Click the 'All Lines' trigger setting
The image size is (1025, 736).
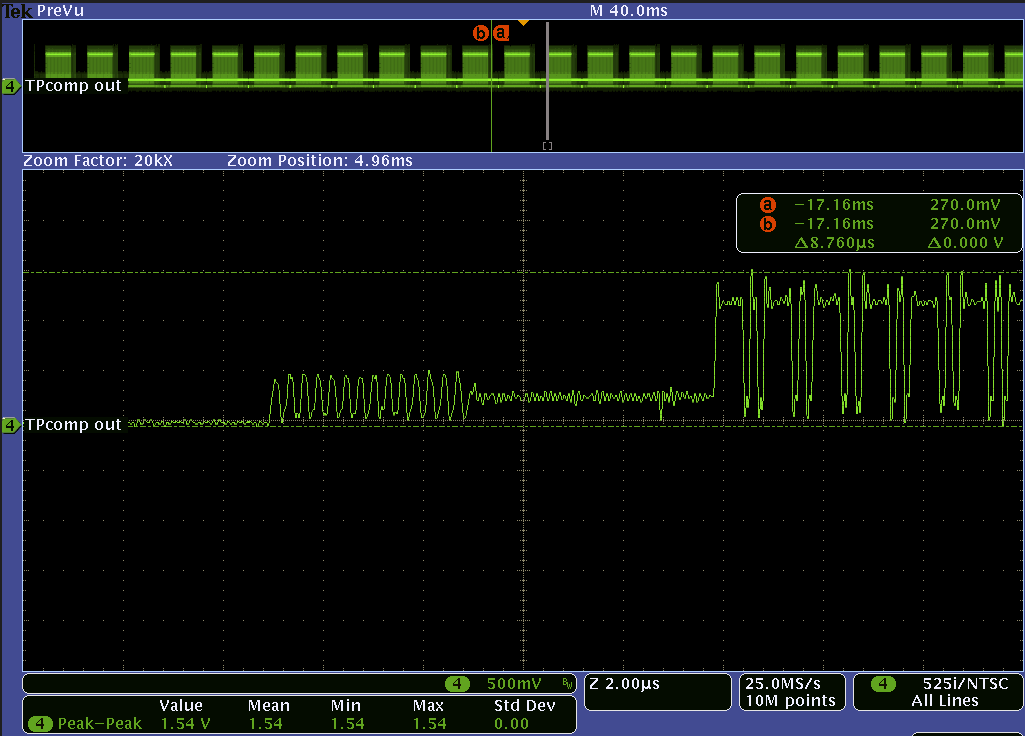click(945, 701)
